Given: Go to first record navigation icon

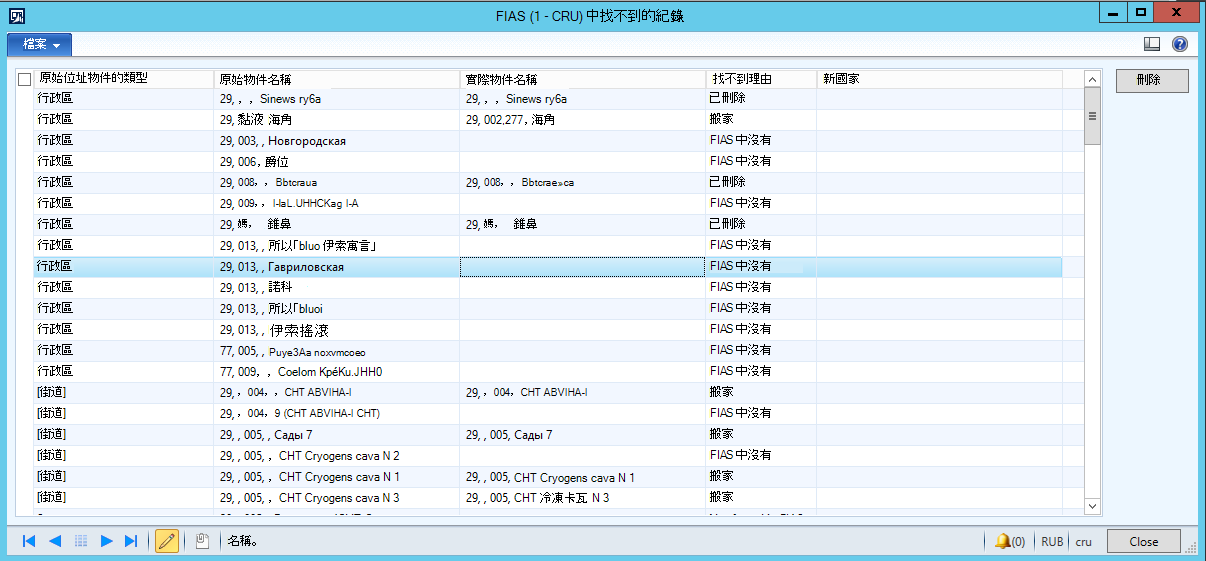Looking at the screenshot, I should coord(29,541).
